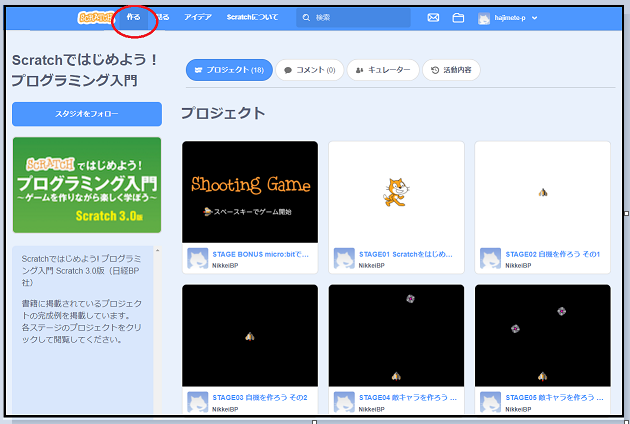
Task: Click the NikkeiBP author under STAGE02
Action: click(x=518, y=266)
